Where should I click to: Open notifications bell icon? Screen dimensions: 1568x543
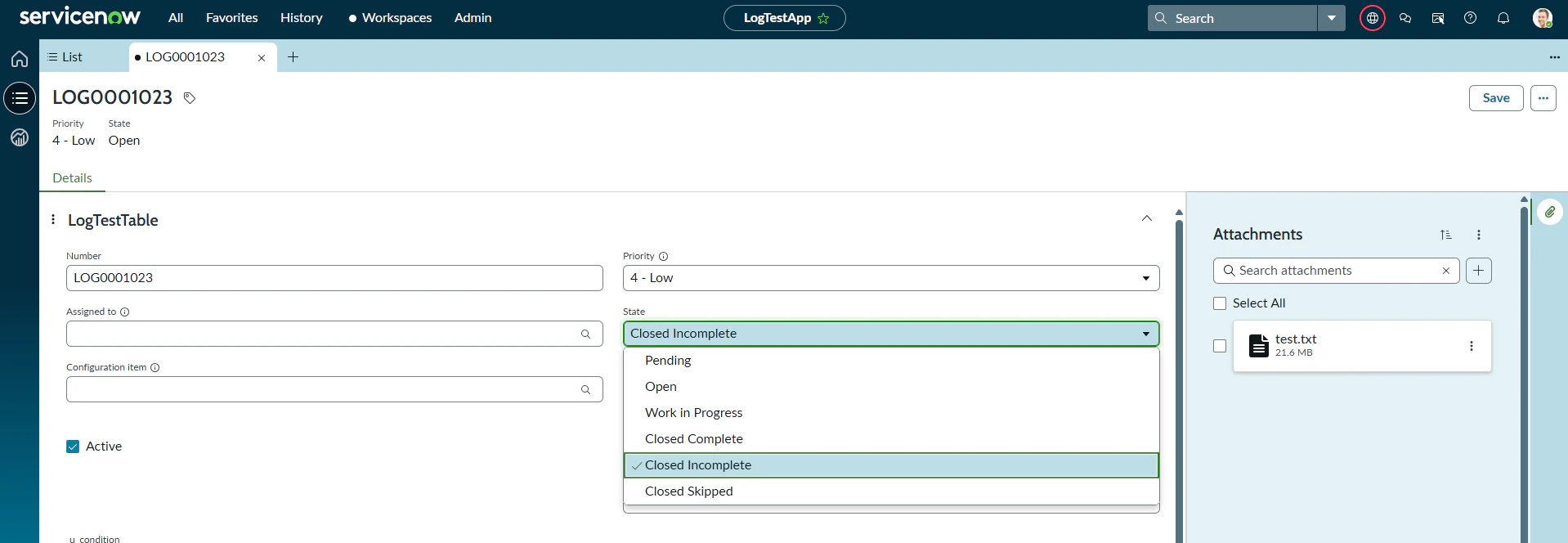pyautogui.click(x=1503, y=18)
